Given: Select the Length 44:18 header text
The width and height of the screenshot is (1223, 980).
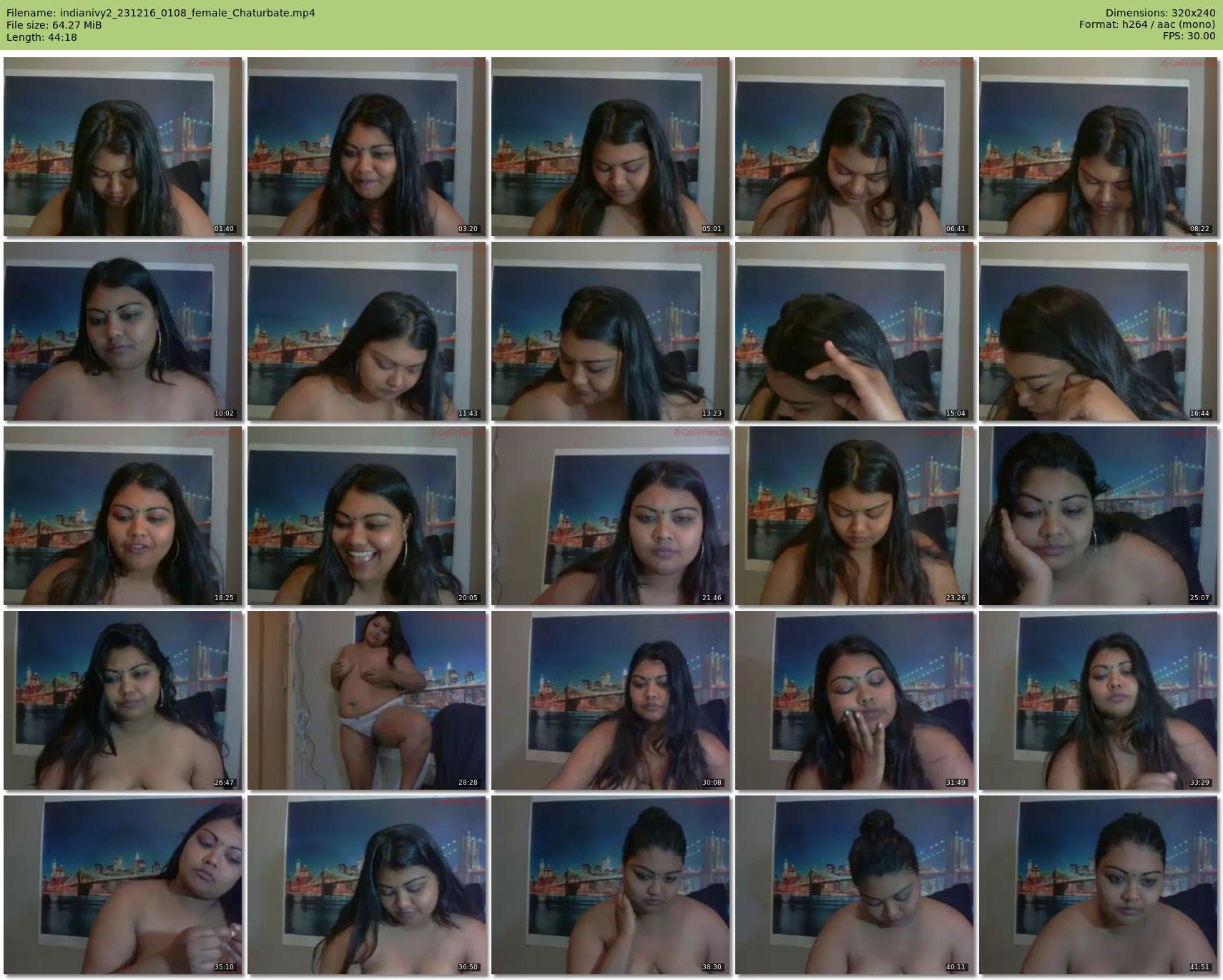Looking at the screenshot, I should pos(41,37).
